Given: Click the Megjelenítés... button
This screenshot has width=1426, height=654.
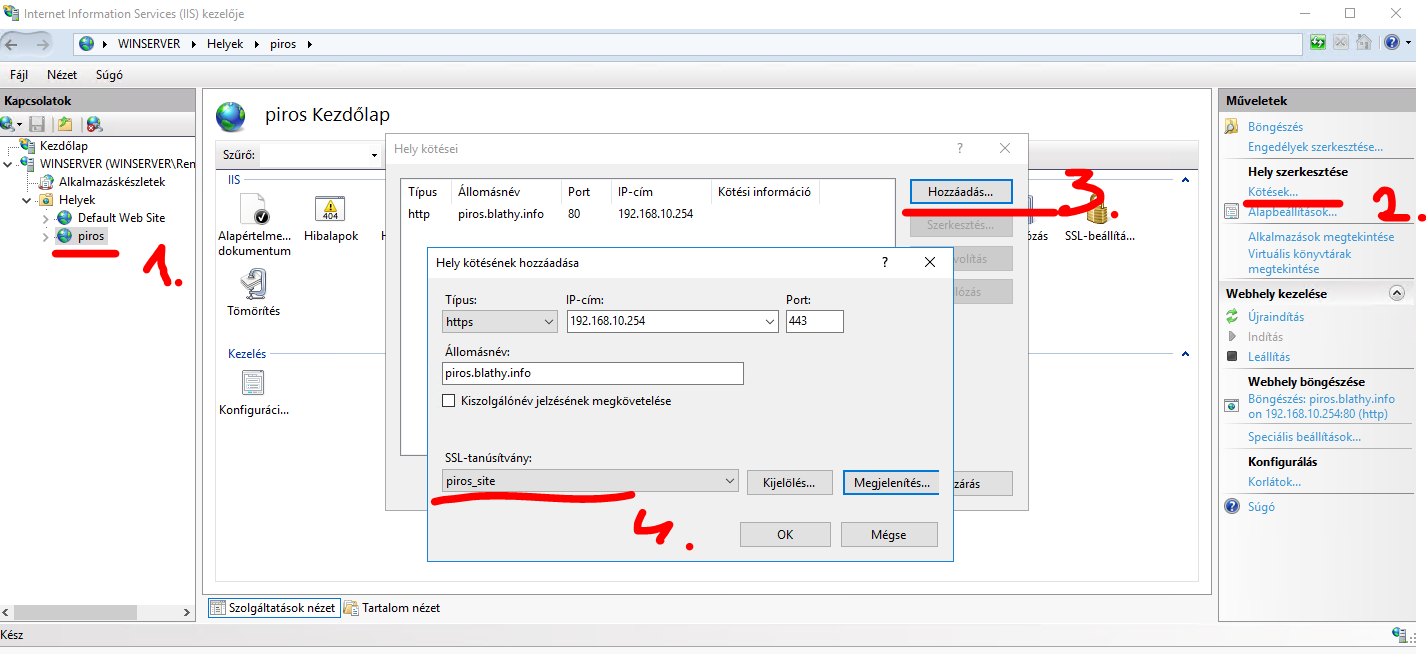Looking at the screenshot, I should 891,482.
